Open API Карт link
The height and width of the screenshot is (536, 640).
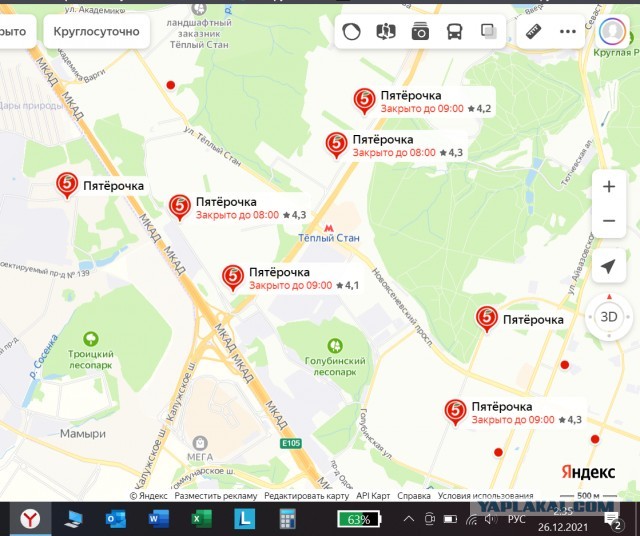click(x=373, y=496)
